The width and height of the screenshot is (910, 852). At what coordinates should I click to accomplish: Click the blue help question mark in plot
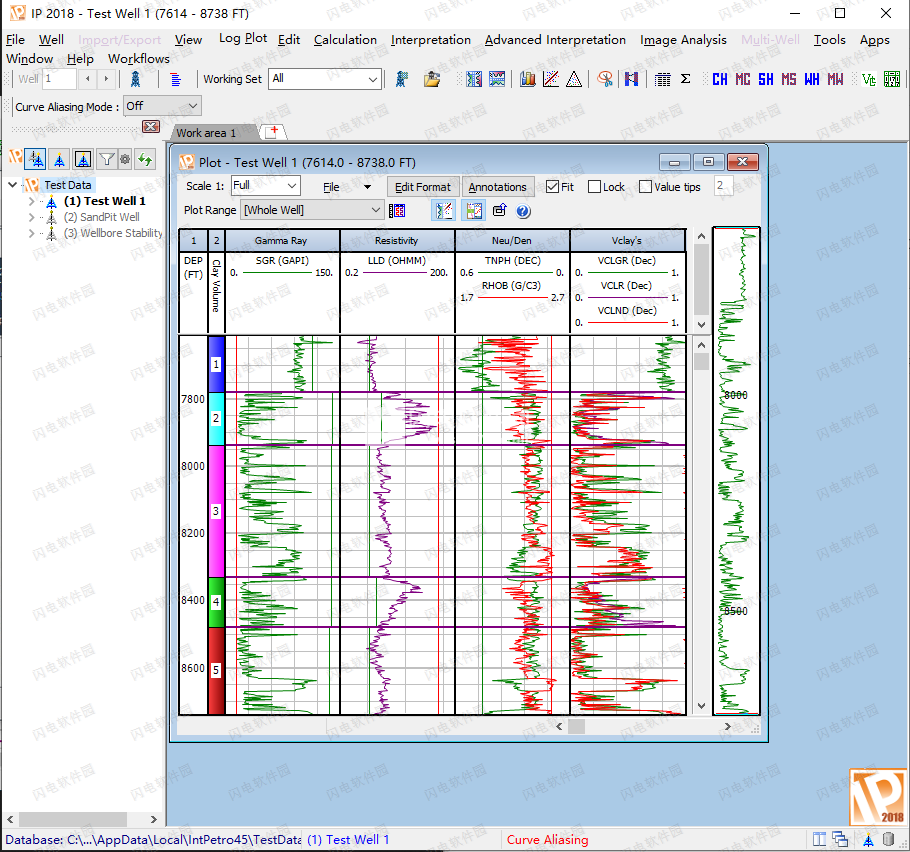[x=523, y=211]
